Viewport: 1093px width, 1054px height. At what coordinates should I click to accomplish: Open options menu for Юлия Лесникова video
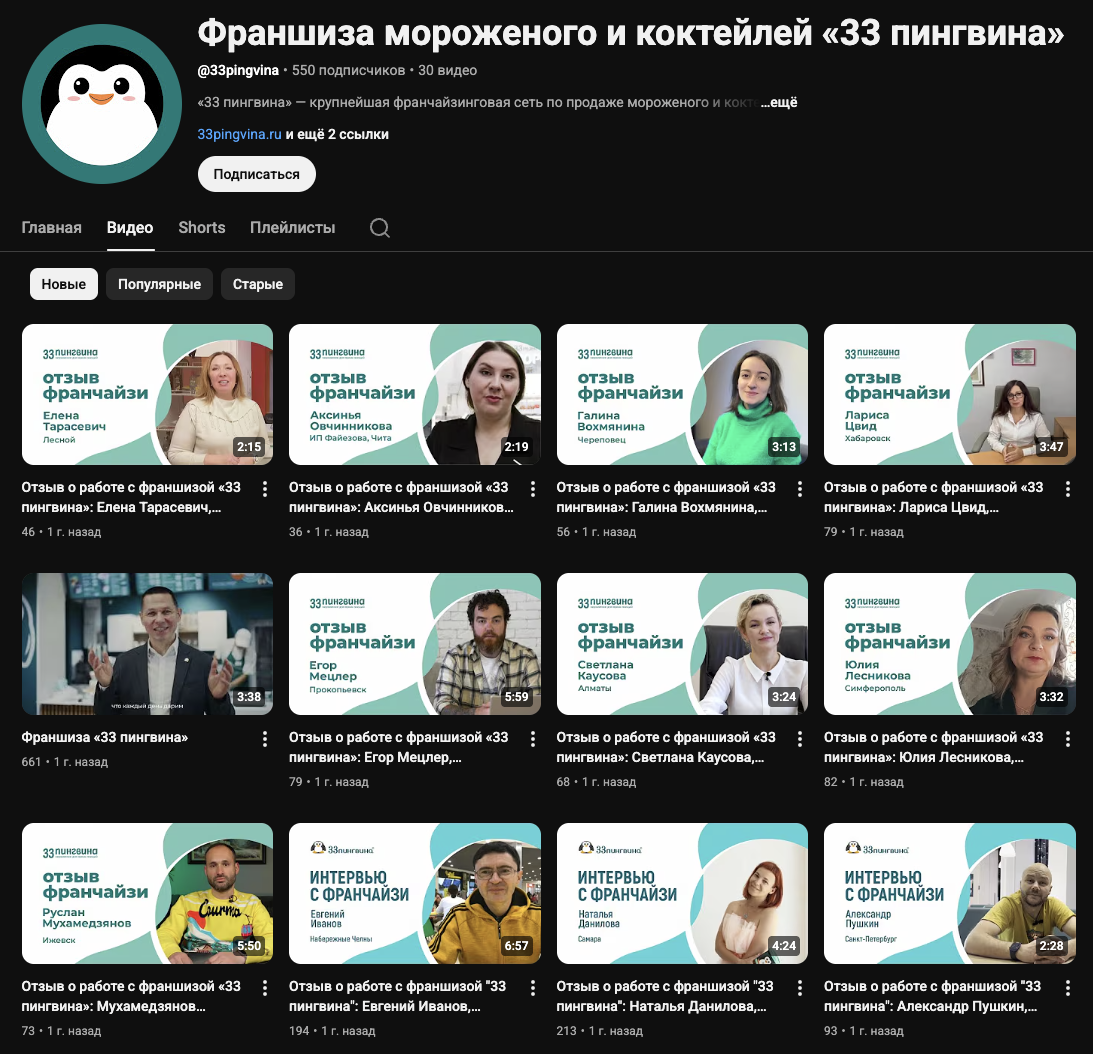pos(1067,739)
